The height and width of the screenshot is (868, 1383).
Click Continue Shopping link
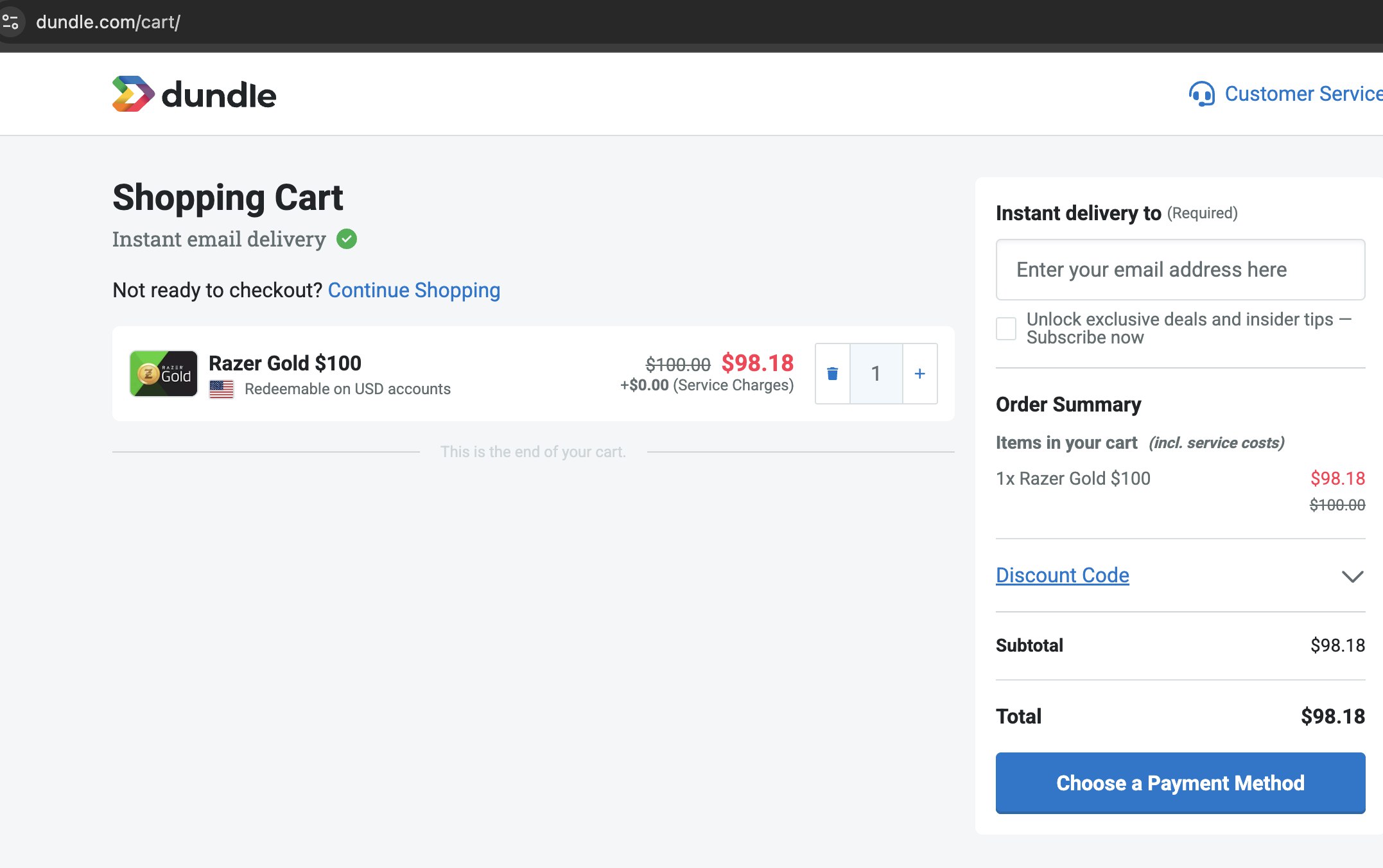[413, 290]
